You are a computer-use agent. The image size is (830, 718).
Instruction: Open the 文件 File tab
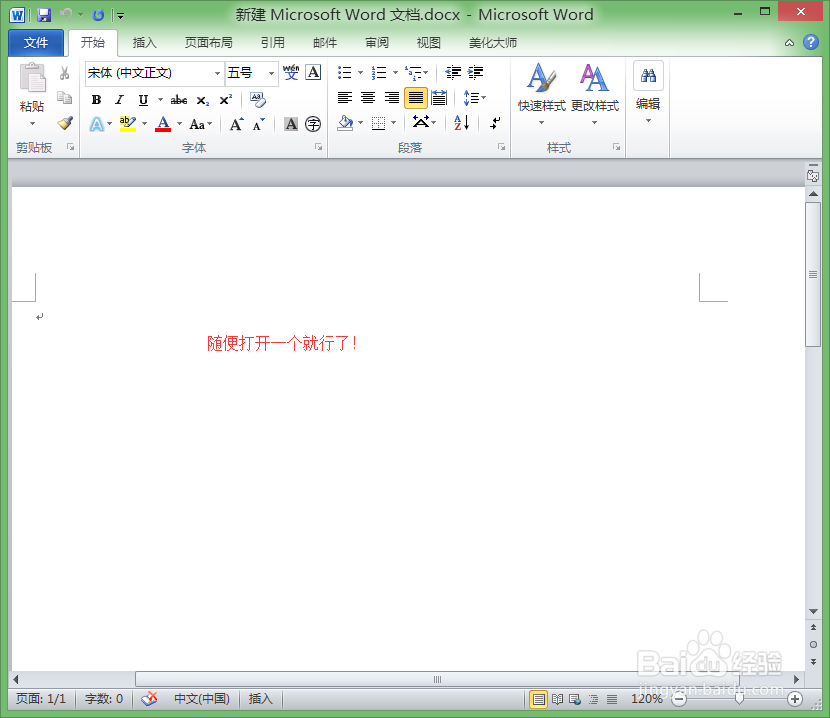[36, 42]
